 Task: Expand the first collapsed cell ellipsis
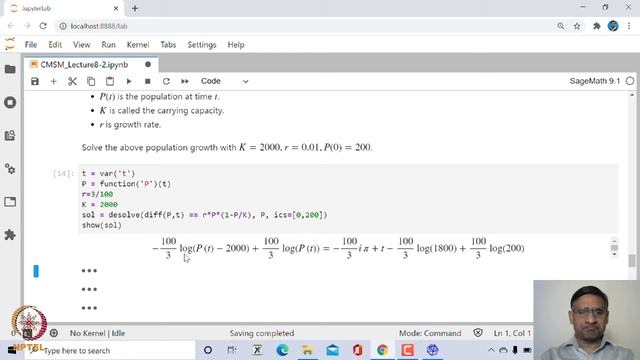89,271
